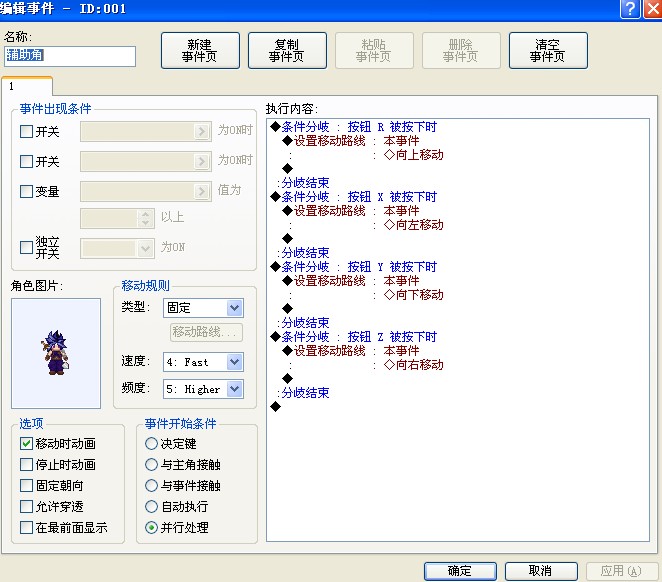Open the 类型 movement type dropdown
Screen dimensions: 662x582
click(x=235, y=308)
